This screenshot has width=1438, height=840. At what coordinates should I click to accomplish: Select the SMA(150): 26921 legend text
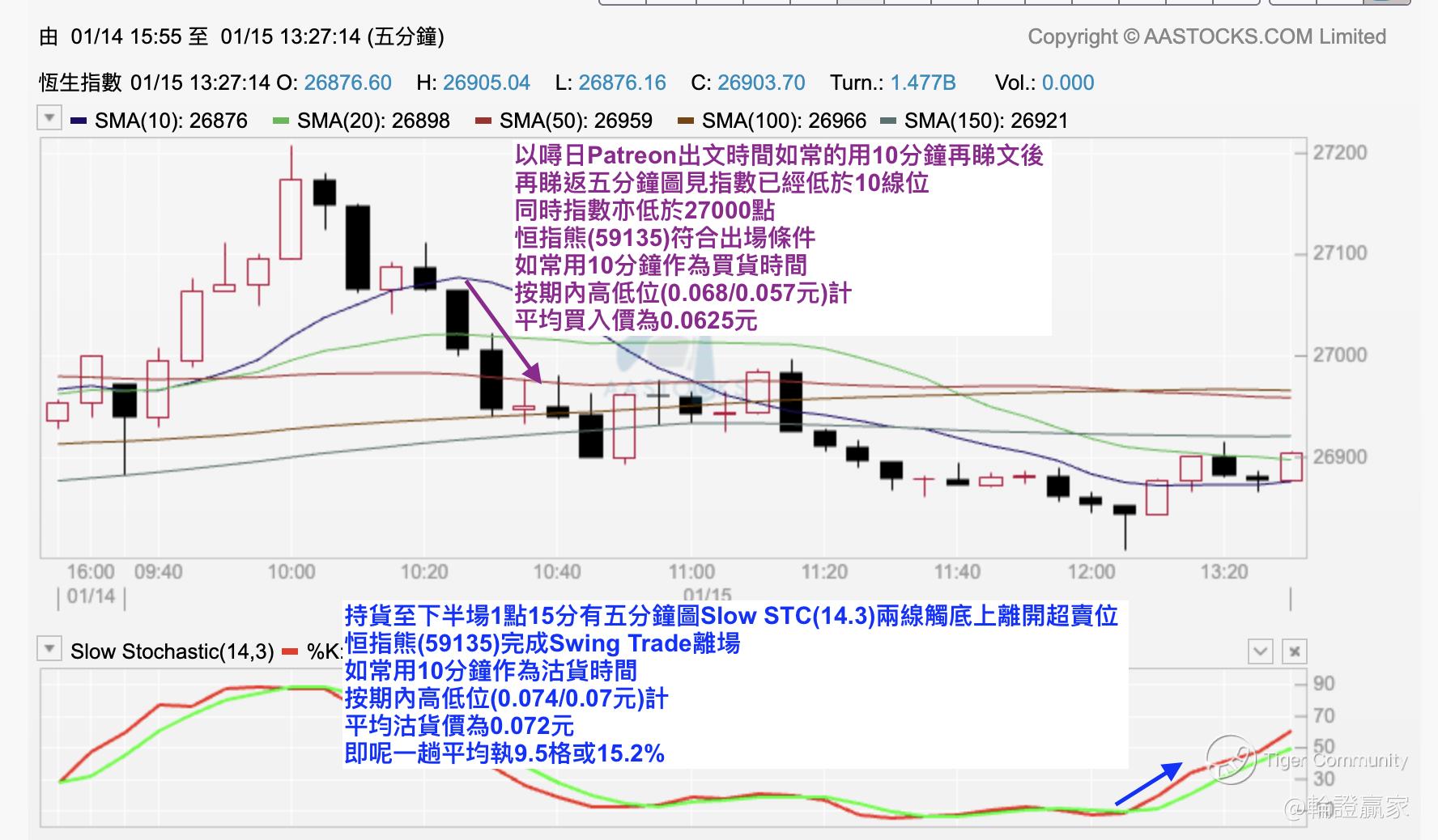click(986, 121)
